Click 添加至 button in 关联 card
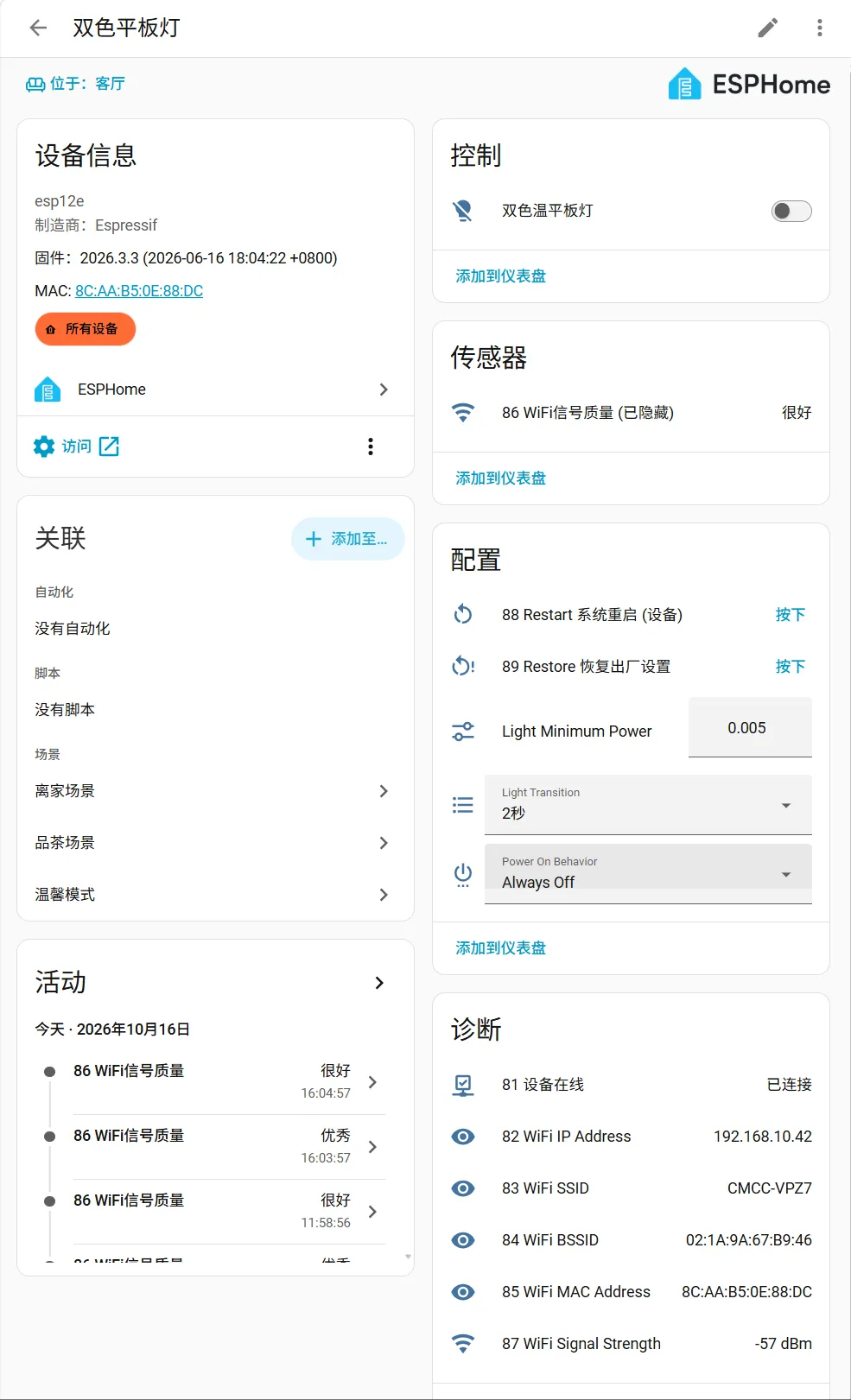This screenshot has height=1400, width=851. pos(348,539)
